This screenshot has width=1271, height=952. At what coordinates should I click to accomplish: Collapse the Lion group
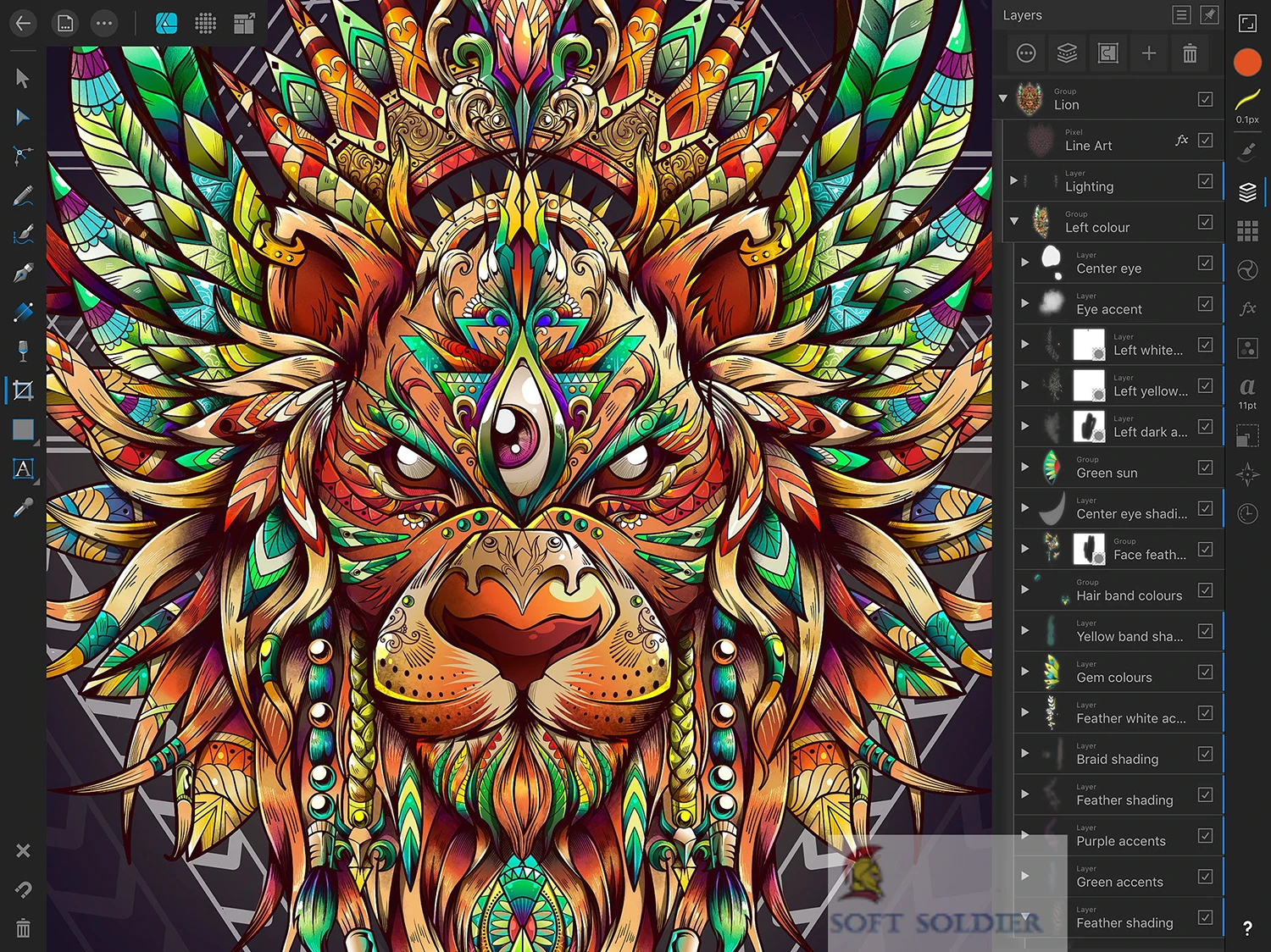point(1003,98)
